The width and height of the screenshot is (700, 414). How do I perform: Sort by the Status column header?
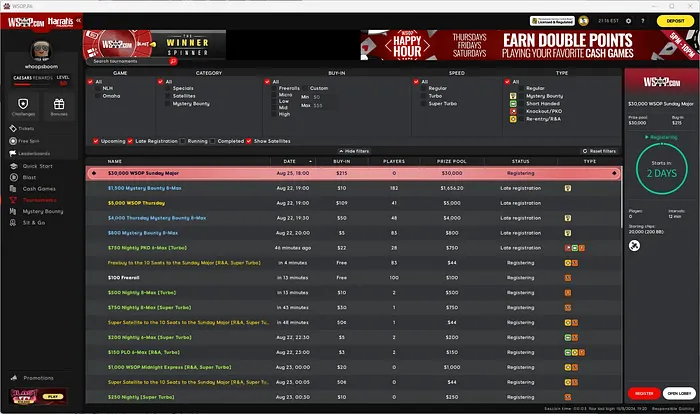point(521,161)
